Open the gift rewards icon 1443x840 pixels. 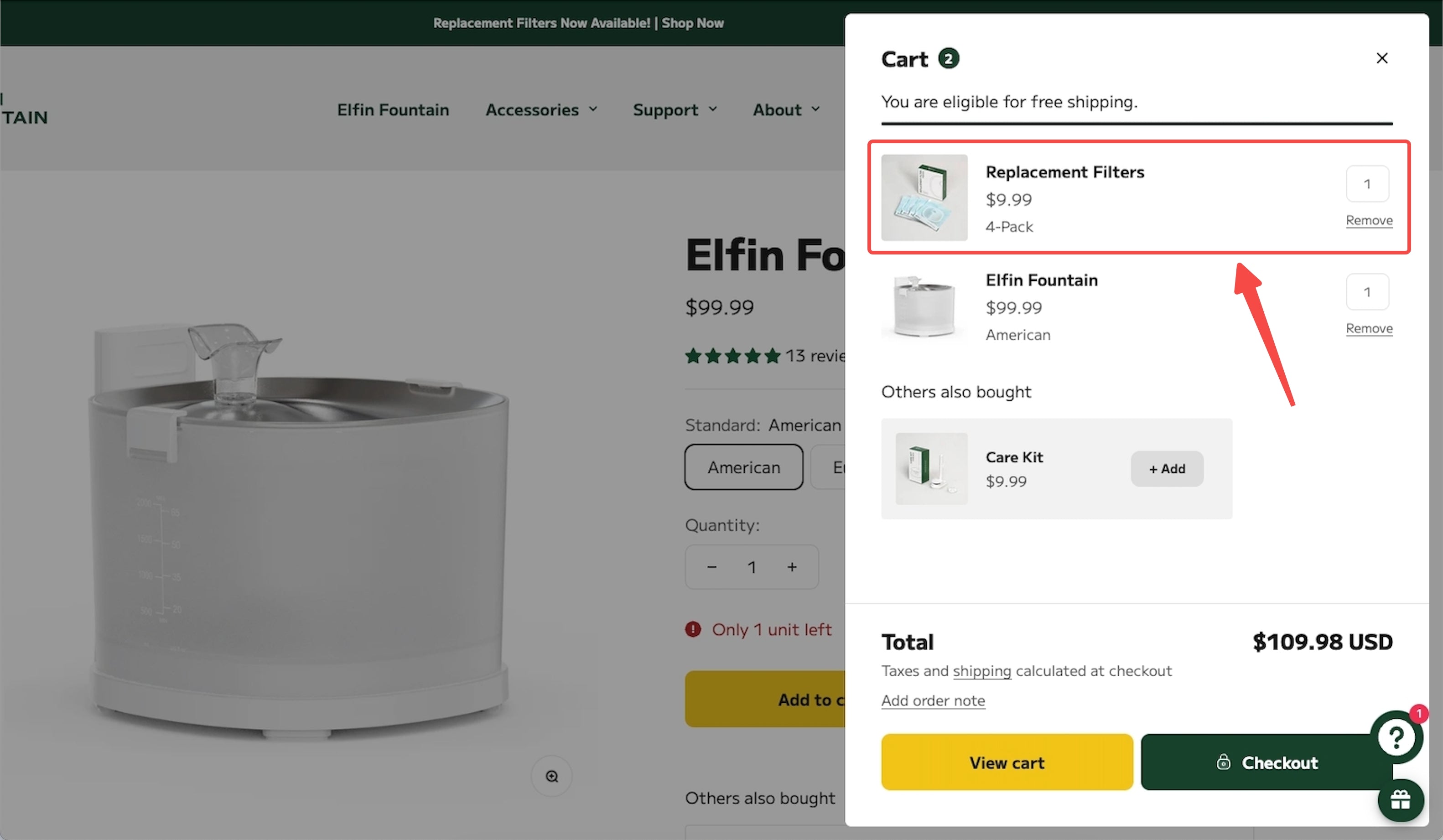(1400, 800)
